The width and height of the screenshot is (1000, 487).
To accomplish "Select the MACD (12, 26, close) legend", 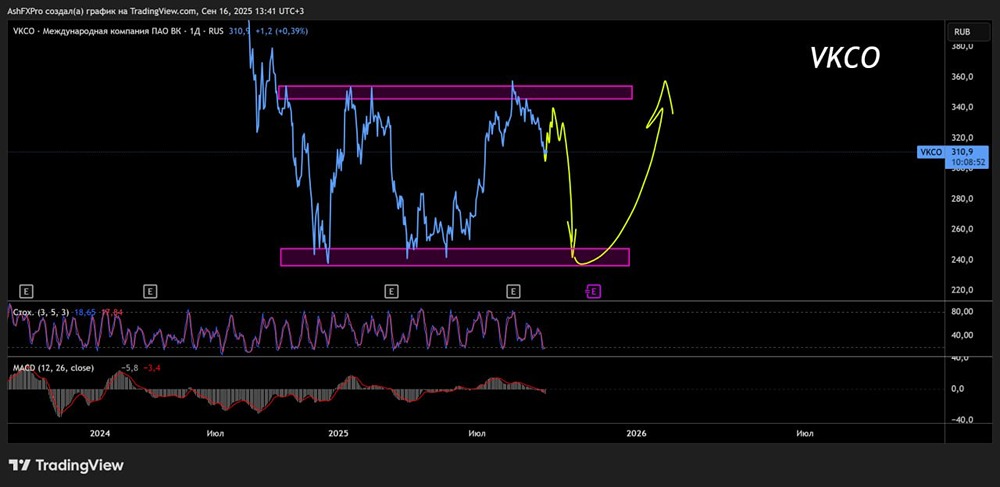I will tap(53, 368).
